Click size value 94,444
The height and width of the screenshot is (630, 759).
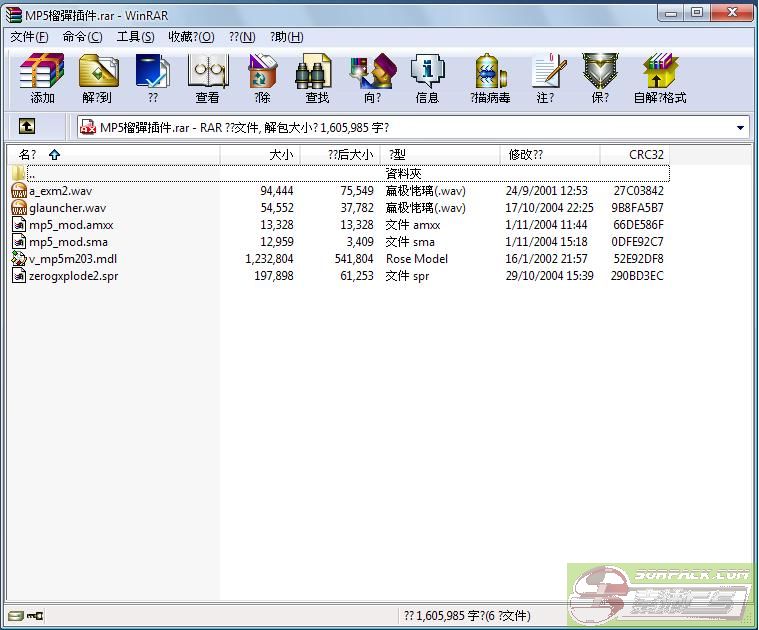coord(276,191)
